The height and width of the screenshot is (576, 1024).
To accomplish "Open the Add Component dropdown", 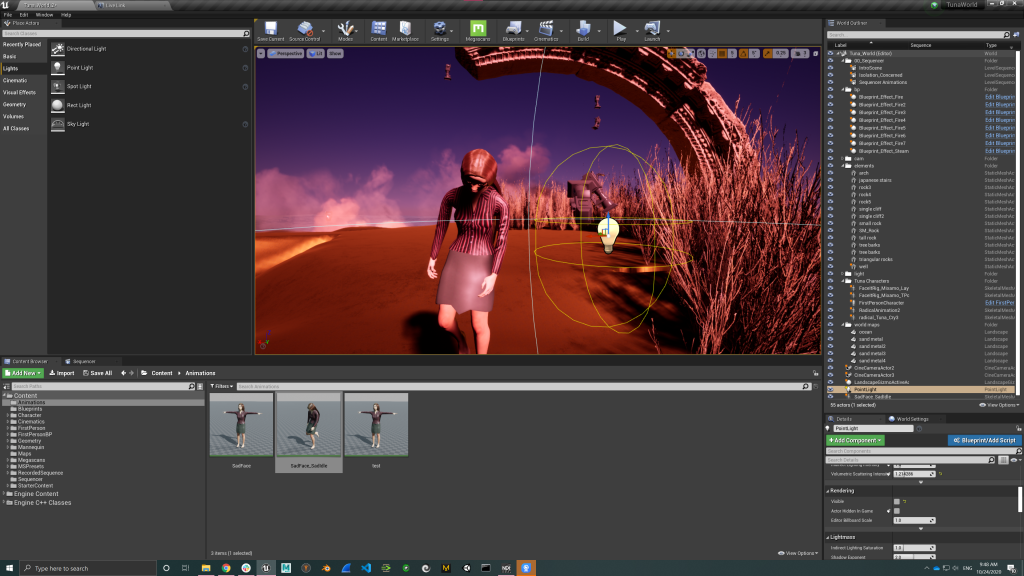I will (x=855, y=440).
